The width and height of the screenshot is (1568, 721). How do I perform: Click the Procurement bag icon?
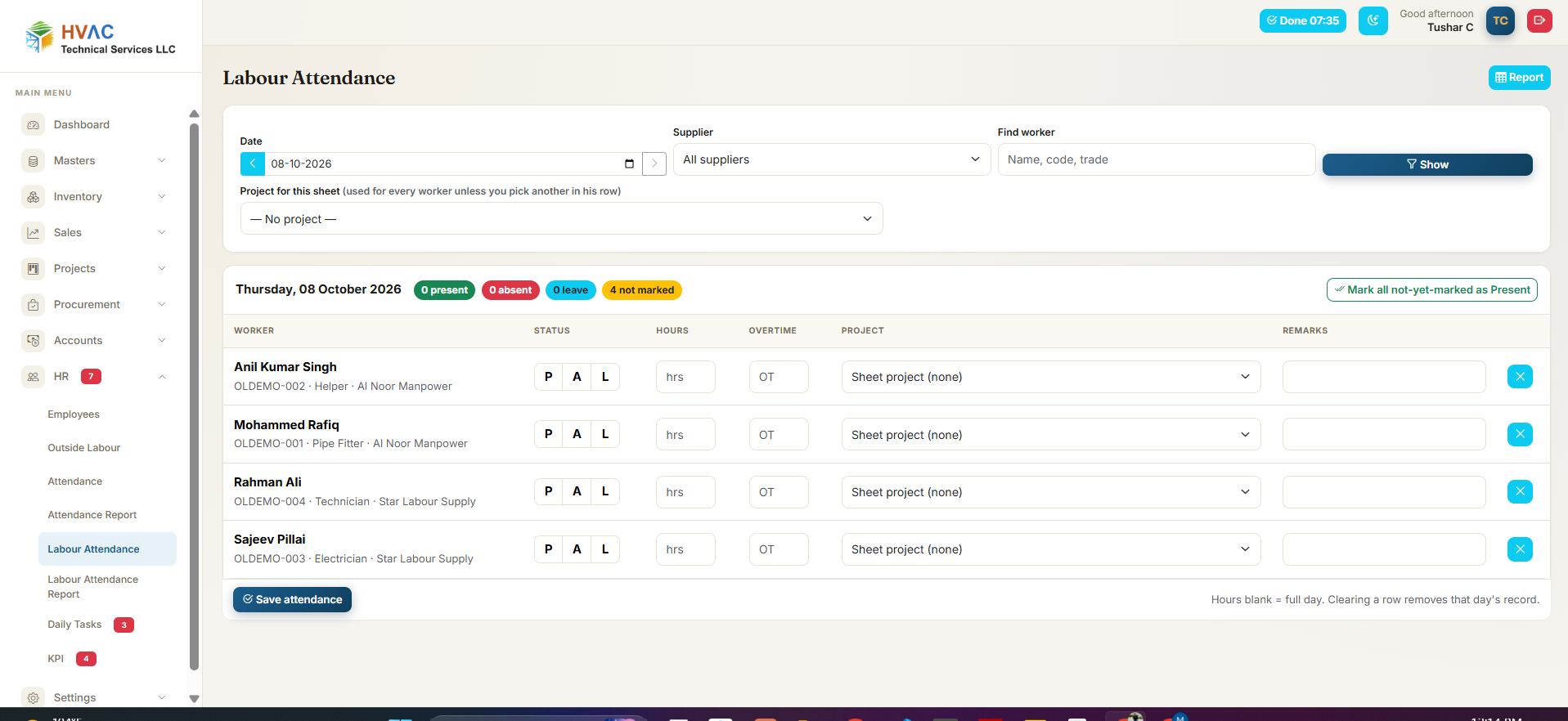click(x=34, y=305)
